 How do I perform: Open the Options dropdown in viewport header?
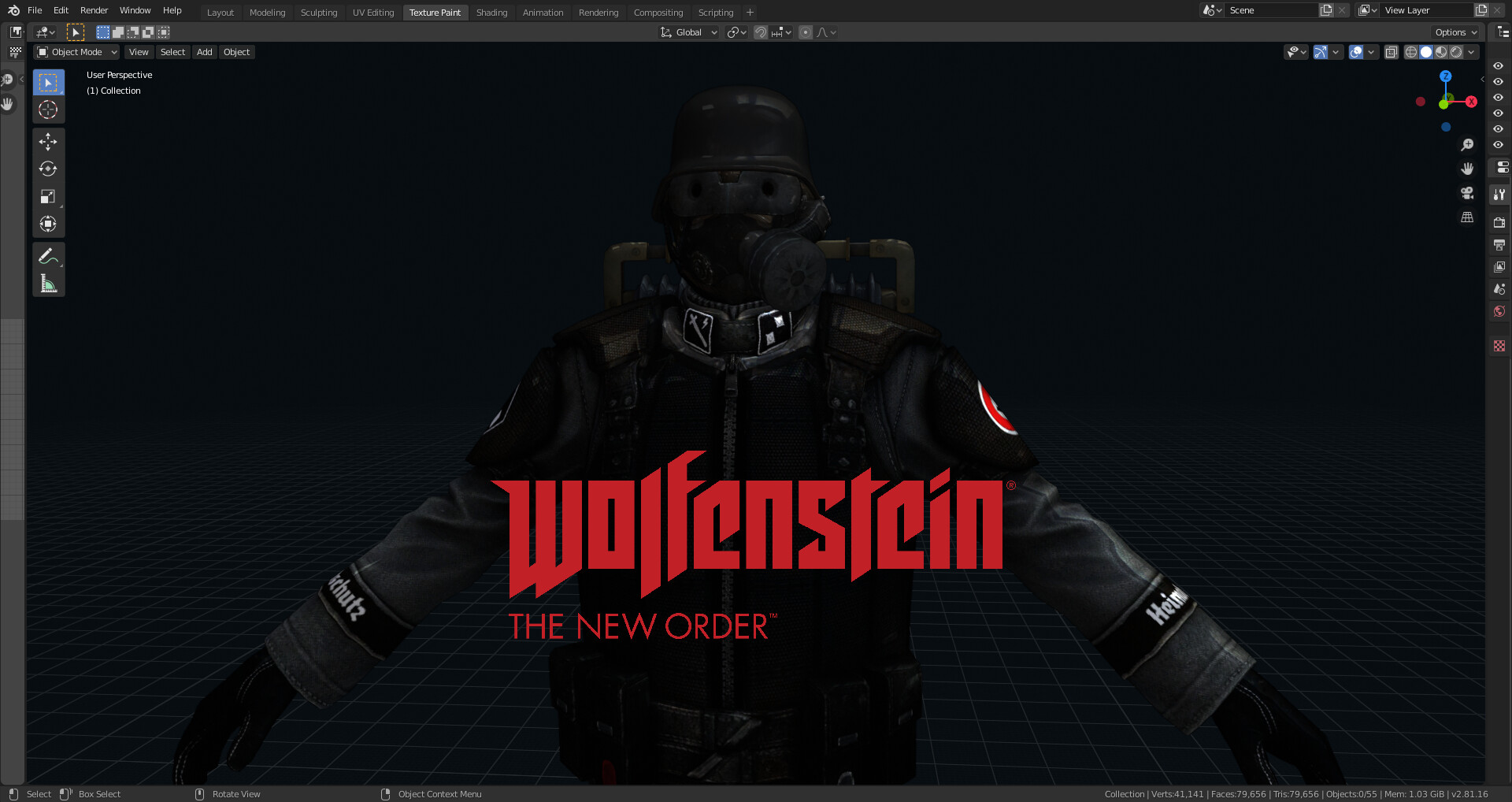coord(1455,32)
